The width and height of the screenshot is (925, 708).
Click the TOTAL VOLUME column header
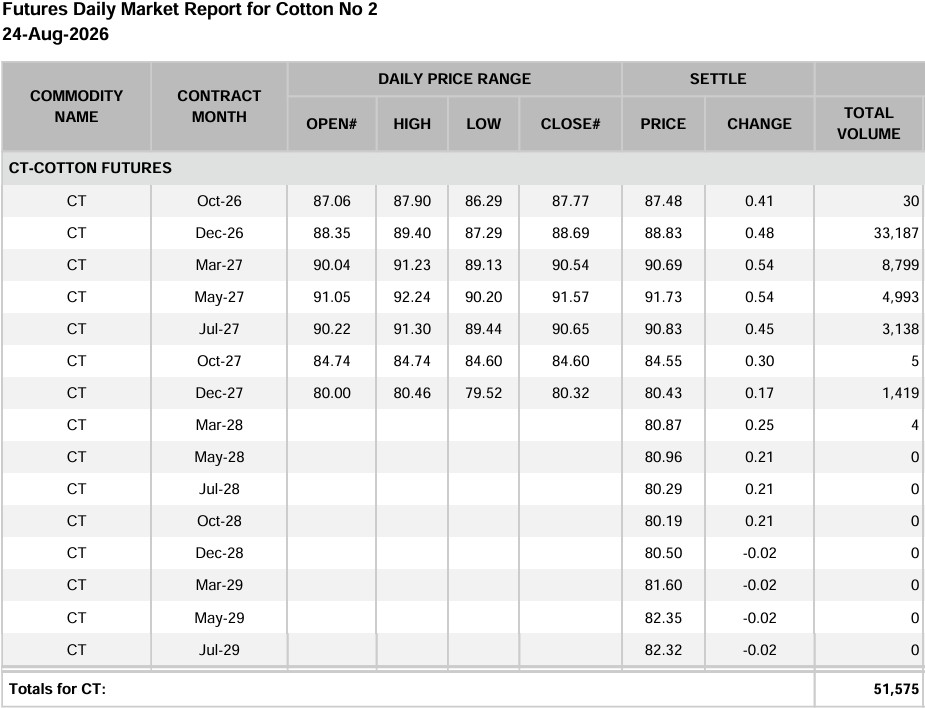click(868, 123)
